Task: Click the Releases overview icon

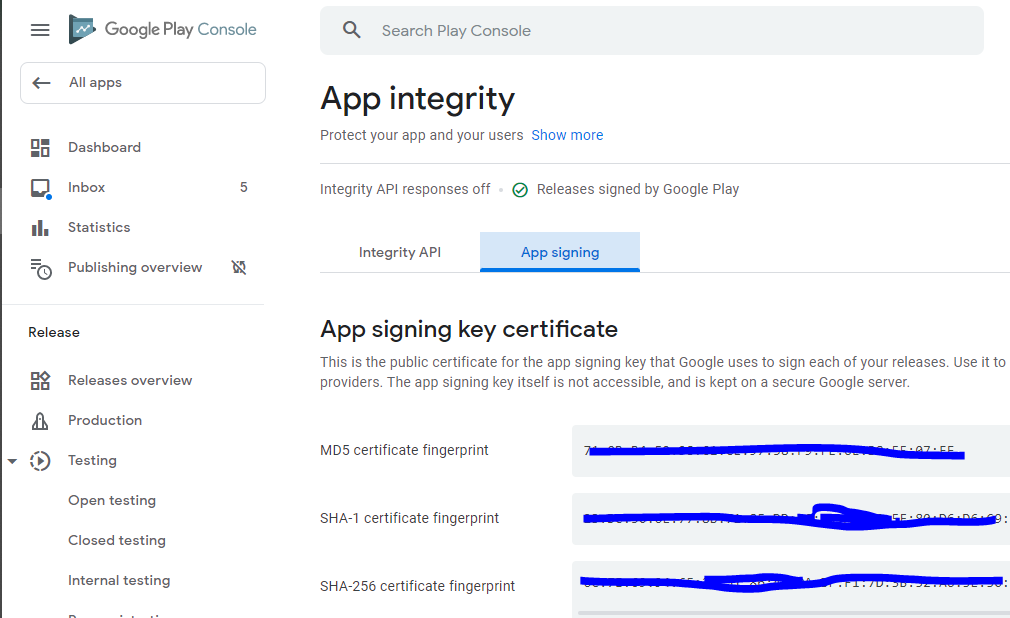Action: click(40, 381)
